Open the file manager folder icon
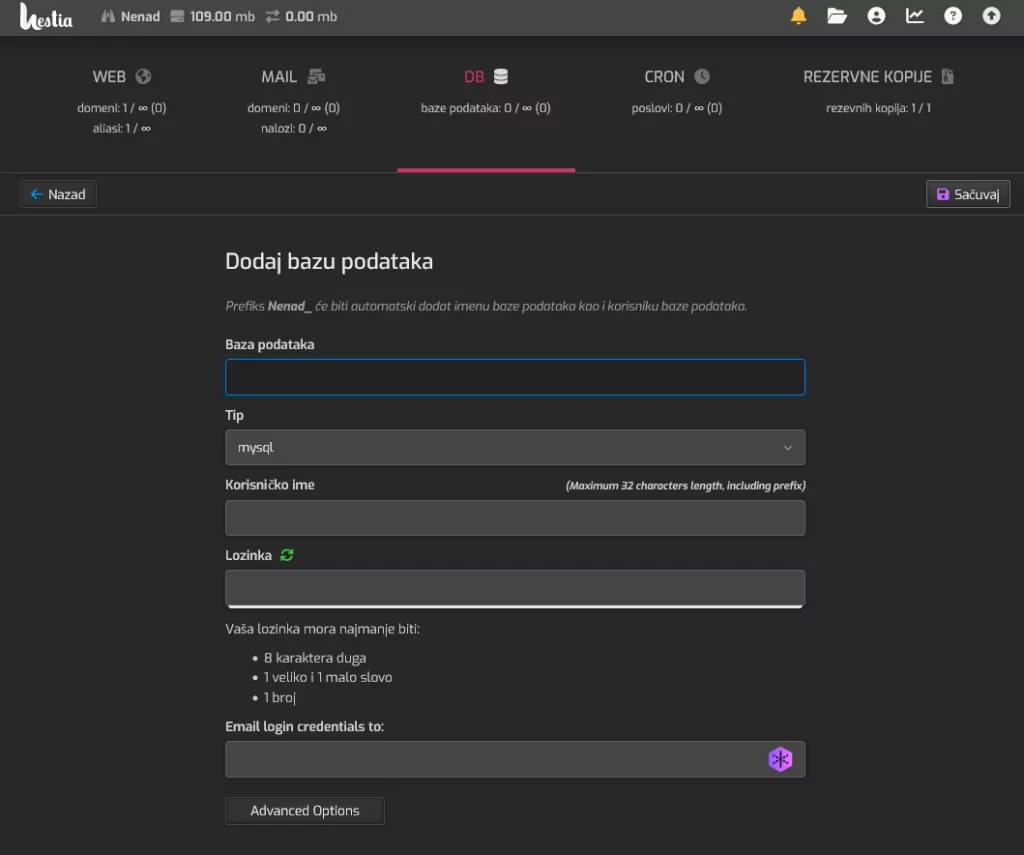This screenshot has height=855, width=1024. pos(837,16)
